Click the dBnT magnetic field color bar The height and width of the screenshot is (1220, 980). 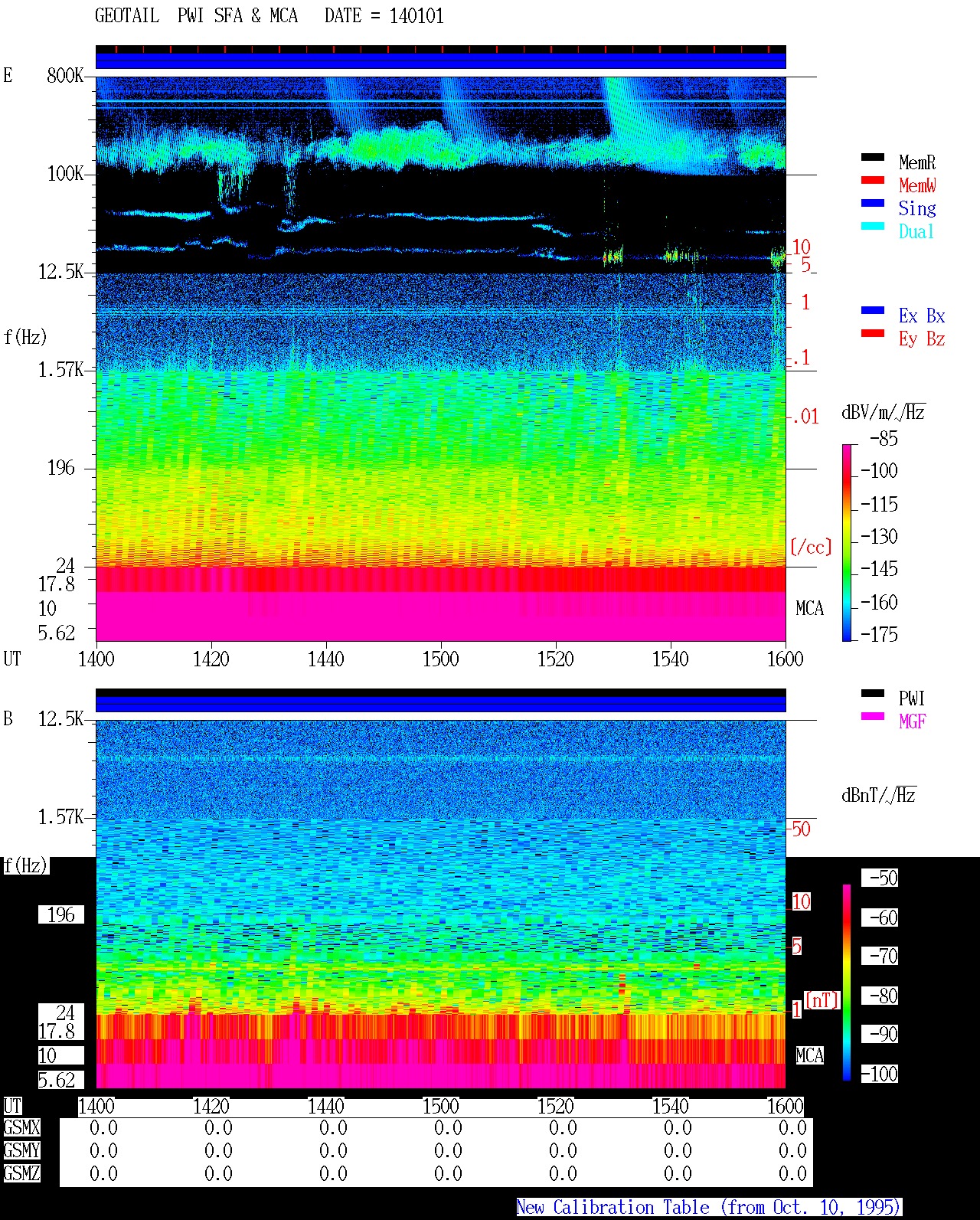click(847, 983)
